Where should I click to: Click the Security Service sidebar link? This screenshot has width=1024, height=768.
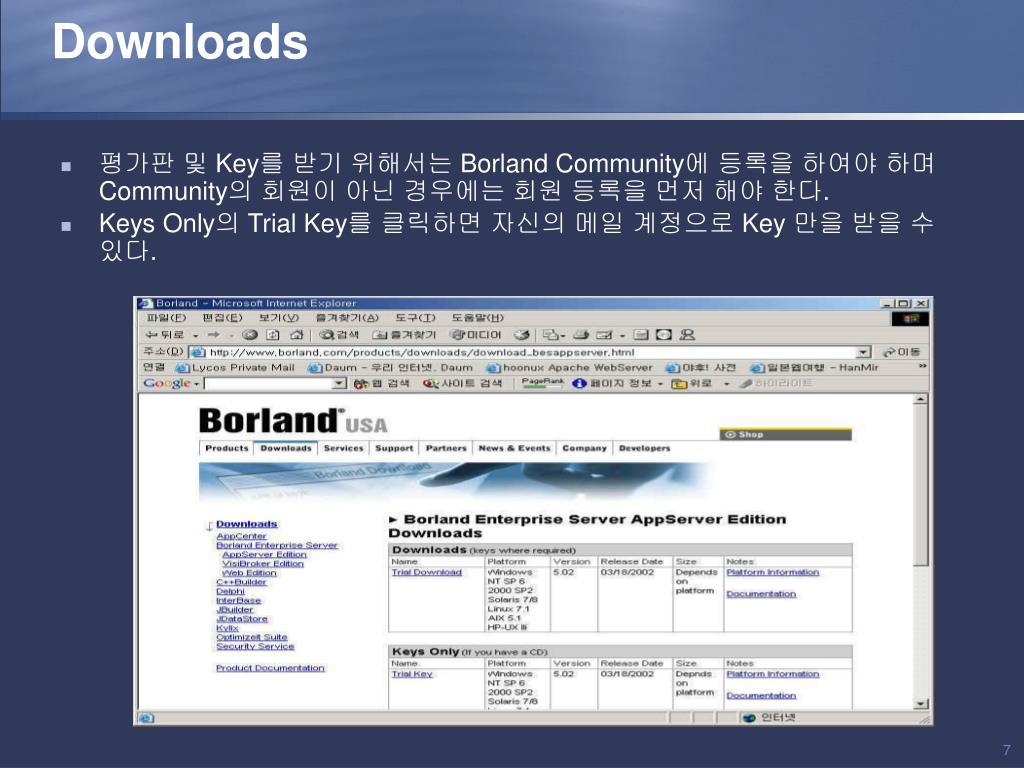[x=255, y=646]
